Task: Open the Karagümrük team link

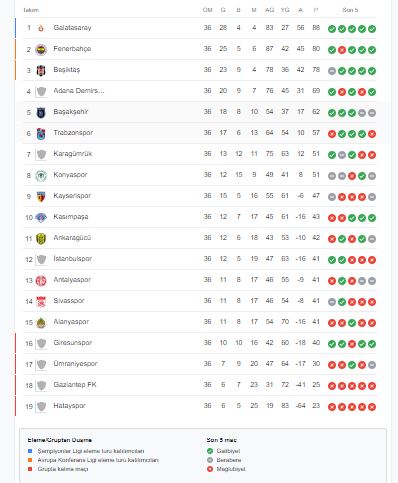Action: coord(73,154)
